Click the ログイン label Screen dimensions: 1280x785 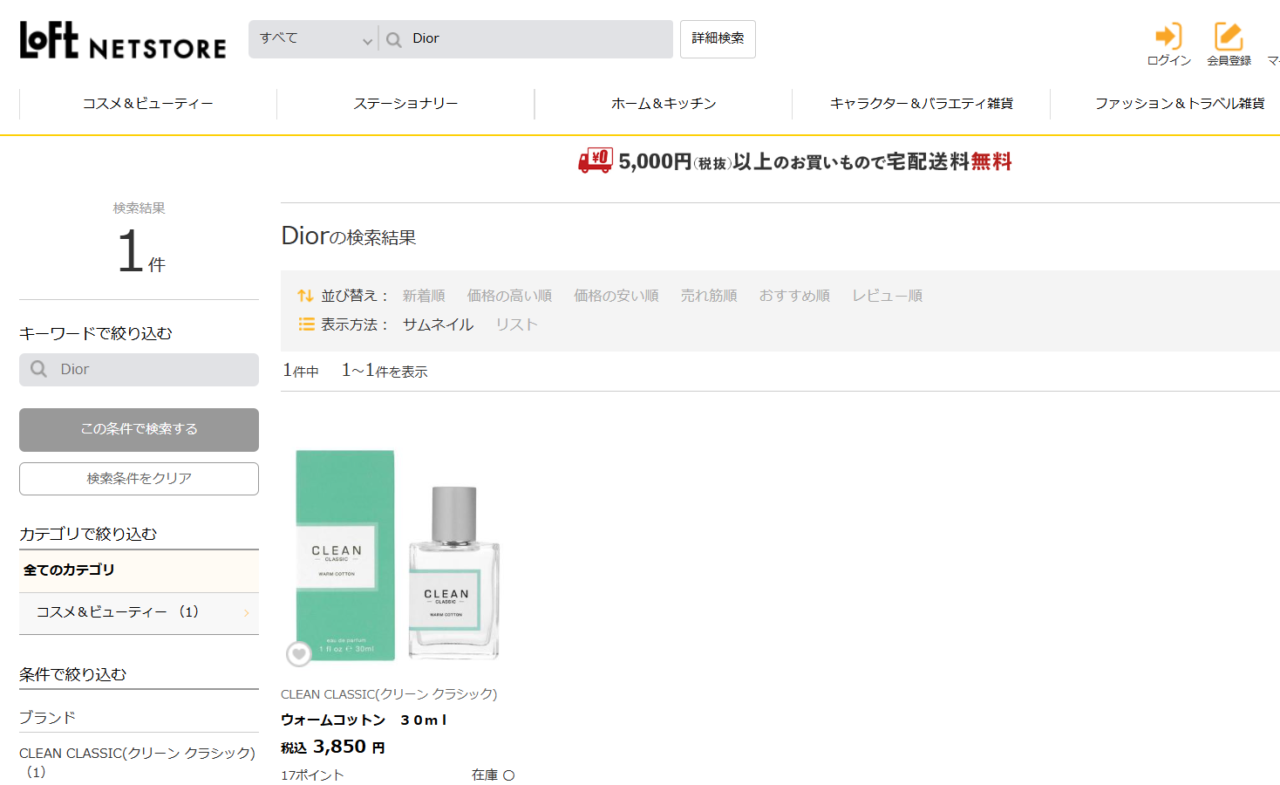click(1169, 61)
